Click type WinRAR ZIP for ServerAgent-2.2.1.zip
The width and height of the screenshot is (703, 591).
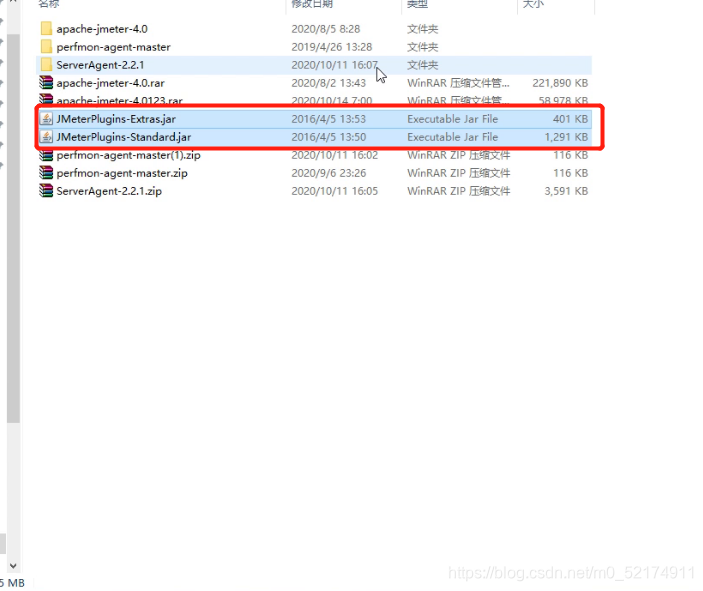[459, 191]
